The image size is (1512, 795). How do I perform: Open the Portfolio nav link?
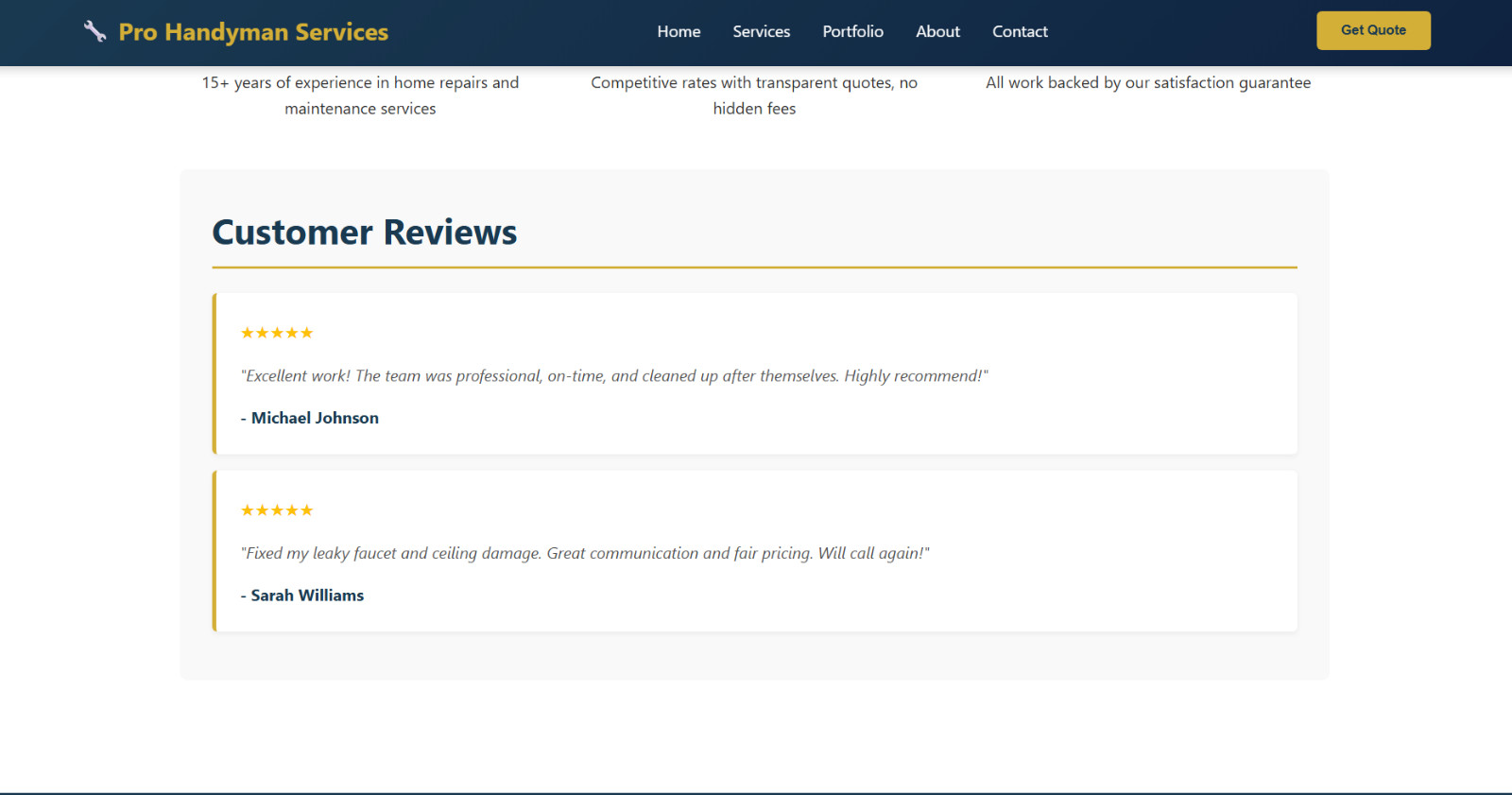tap(852, 31)
